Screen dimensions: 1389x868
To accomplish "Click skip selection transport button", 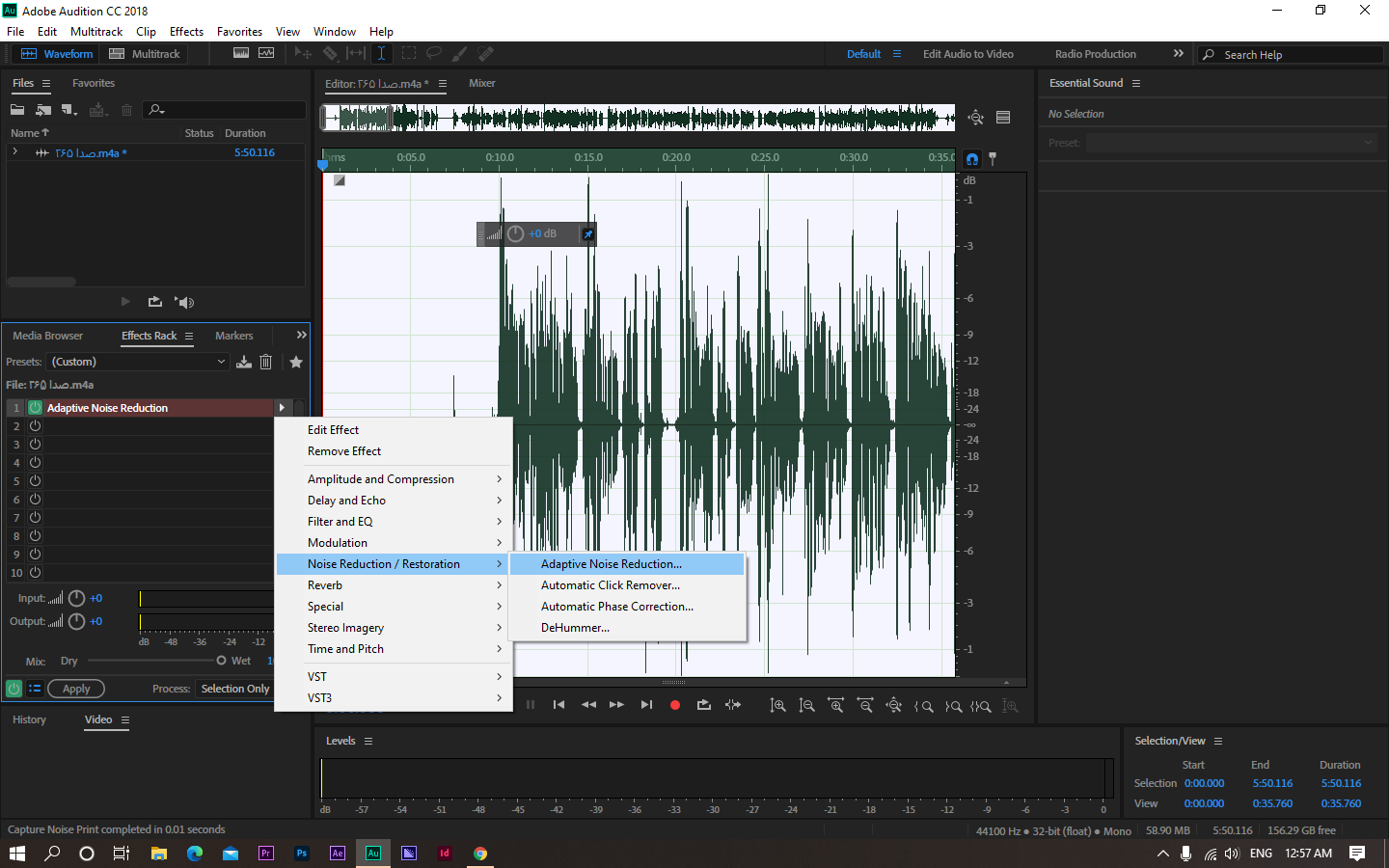I will pos(733,705).
